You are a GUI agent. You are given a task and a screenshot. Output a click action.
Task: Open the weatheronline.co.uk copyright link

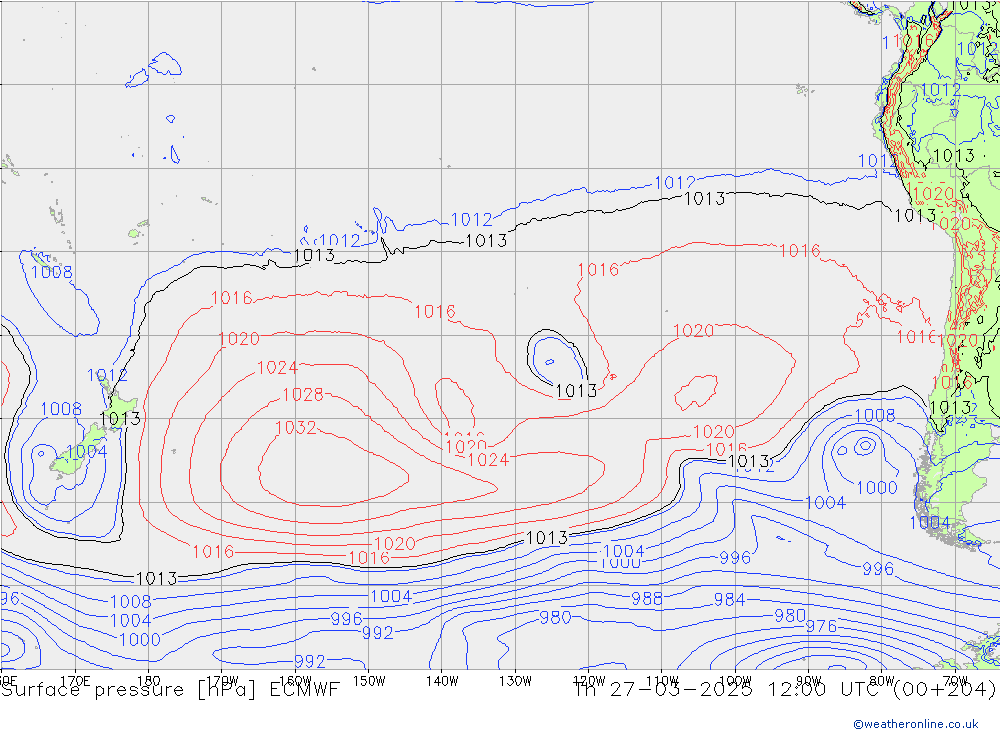[x=915, y=723]
